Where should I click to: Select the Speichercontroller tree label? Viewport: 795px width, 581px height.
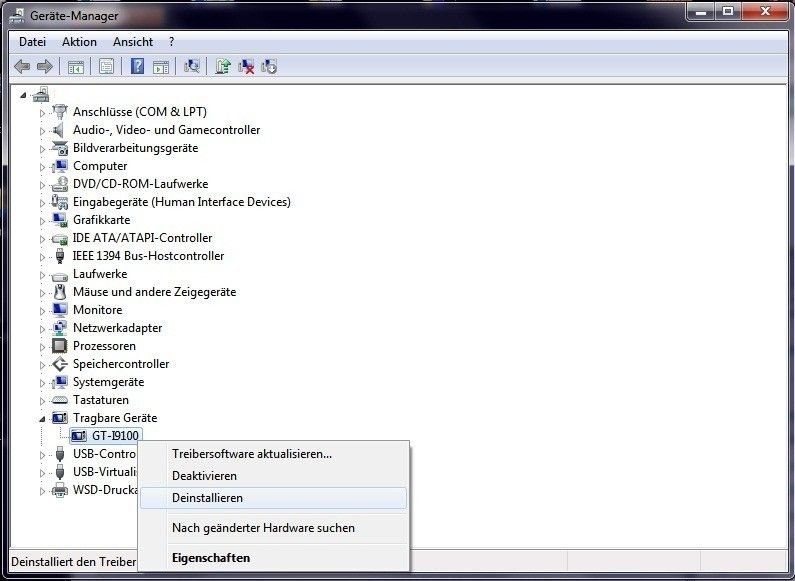click(121, 364)
